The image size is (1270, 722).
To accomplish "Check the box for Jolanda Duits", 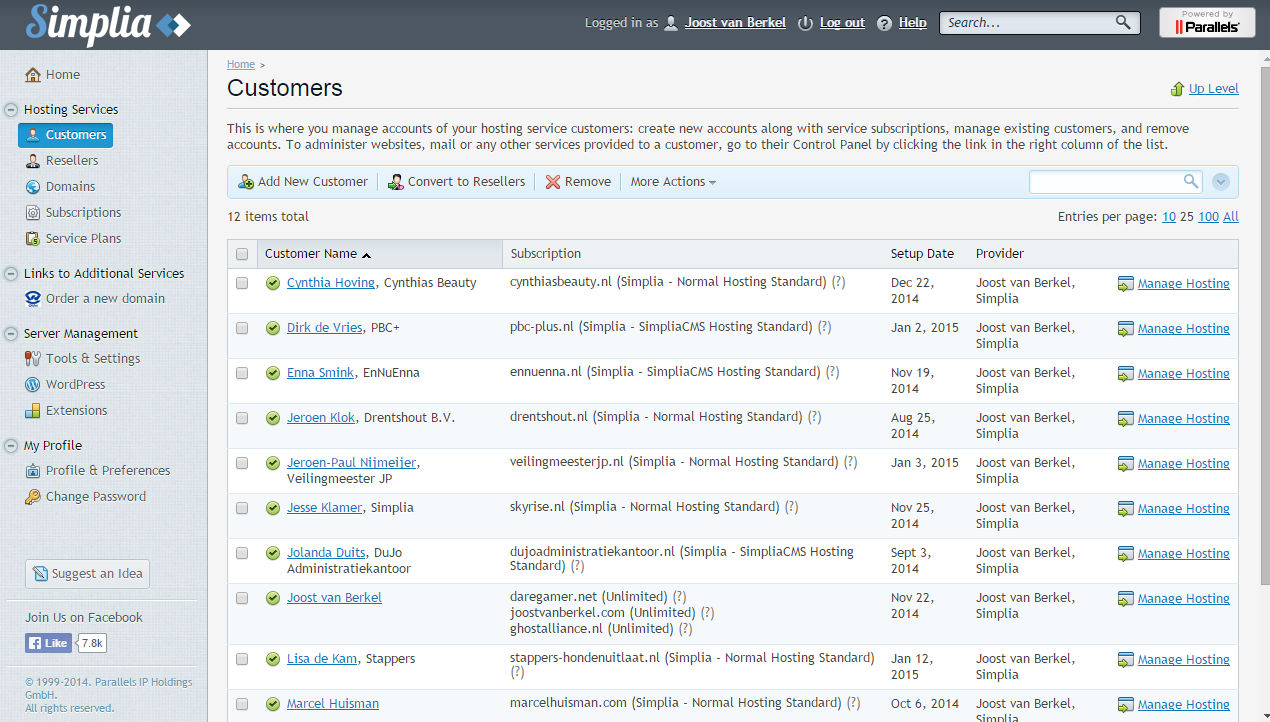I will [x=242, y=553].
